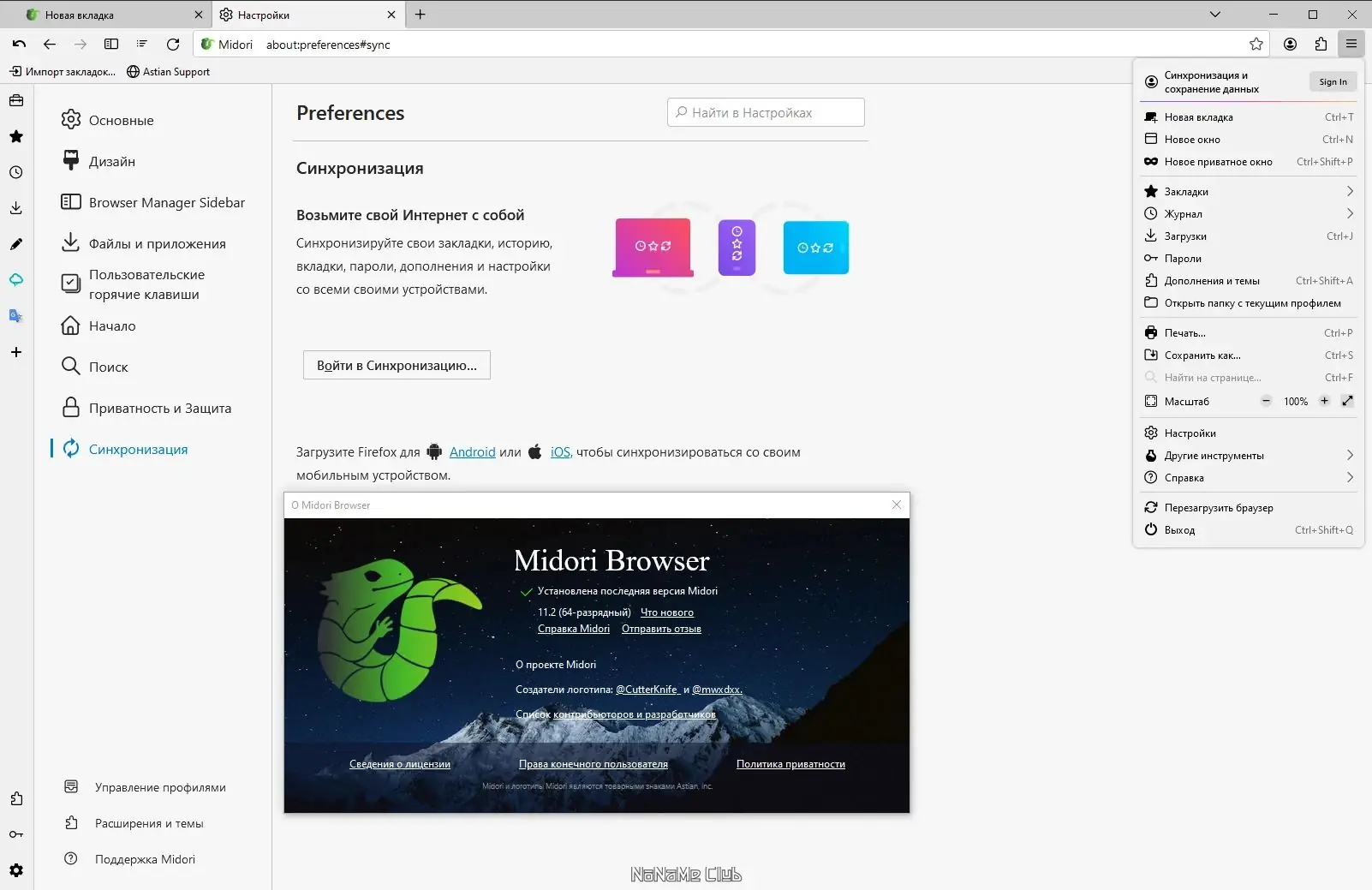Expand the Закладки submenu

1249,192
